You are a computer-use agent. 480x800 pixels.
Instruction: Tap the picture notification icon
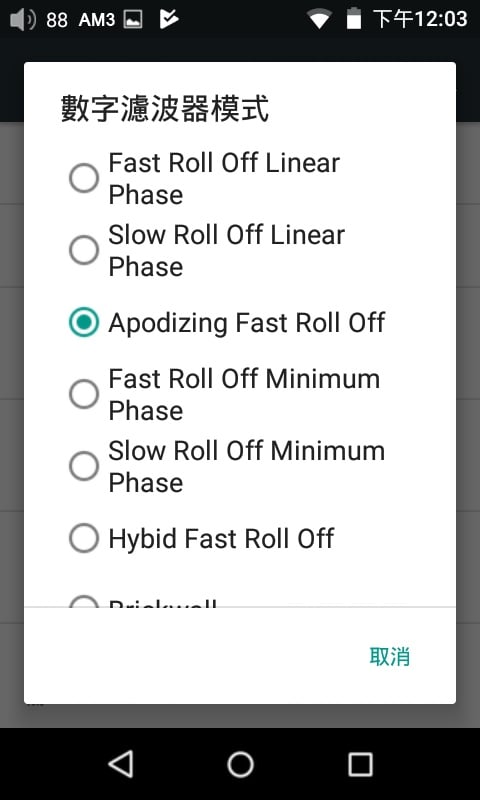tap(133, 20)
